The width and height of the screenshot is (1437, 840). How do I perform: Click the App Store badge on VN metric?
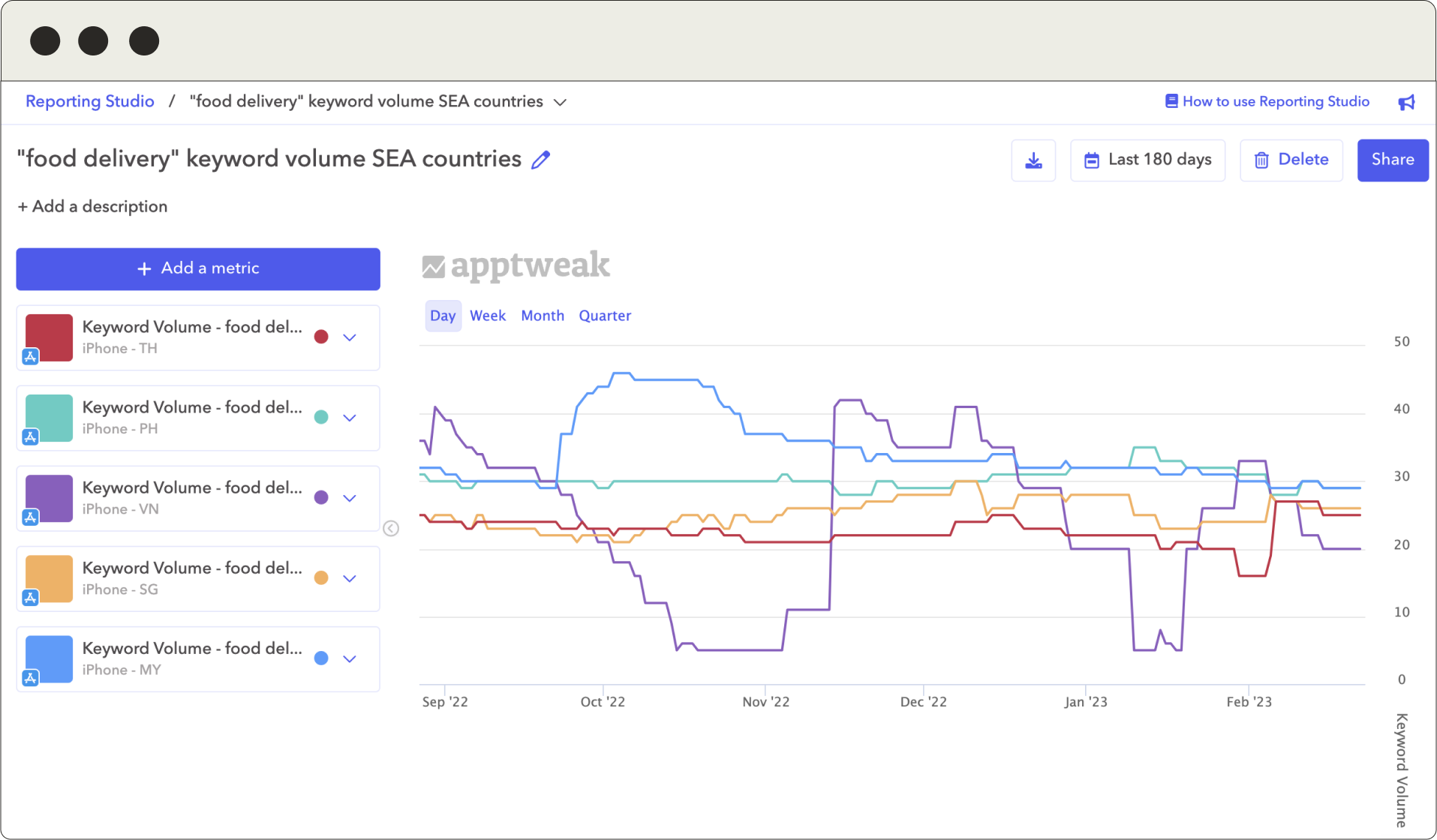click(30, 517)
